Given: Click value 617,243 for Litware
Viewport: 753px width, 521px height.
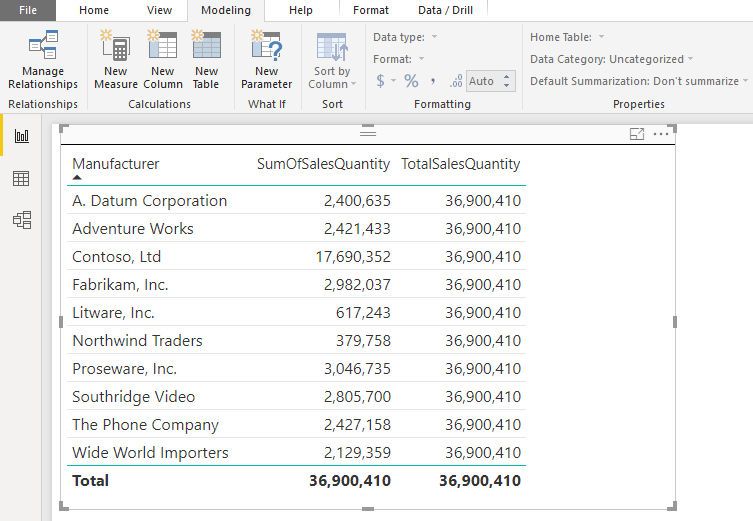Looking at the screenshot, I should point(363,313).
